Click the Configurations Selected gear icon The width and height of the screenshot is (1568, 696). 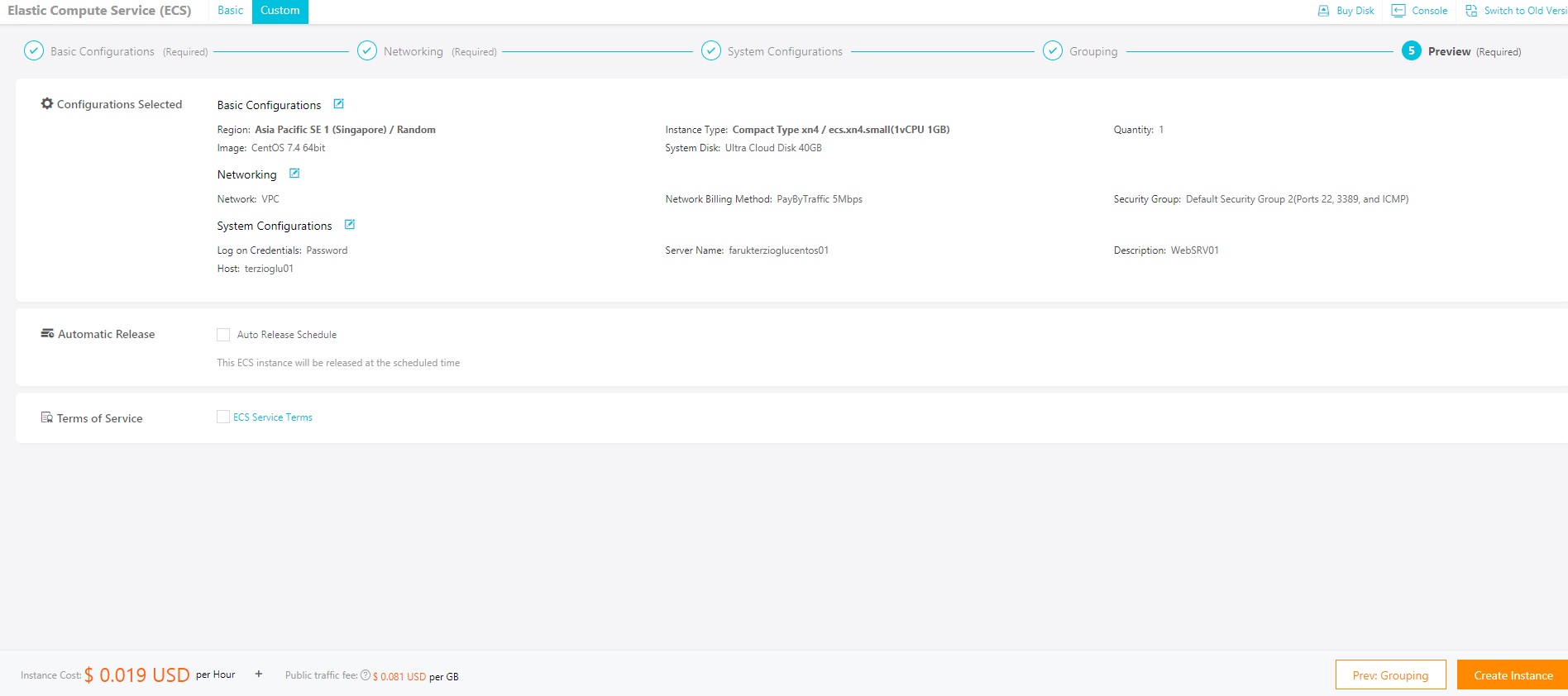[x=47, y=103]
